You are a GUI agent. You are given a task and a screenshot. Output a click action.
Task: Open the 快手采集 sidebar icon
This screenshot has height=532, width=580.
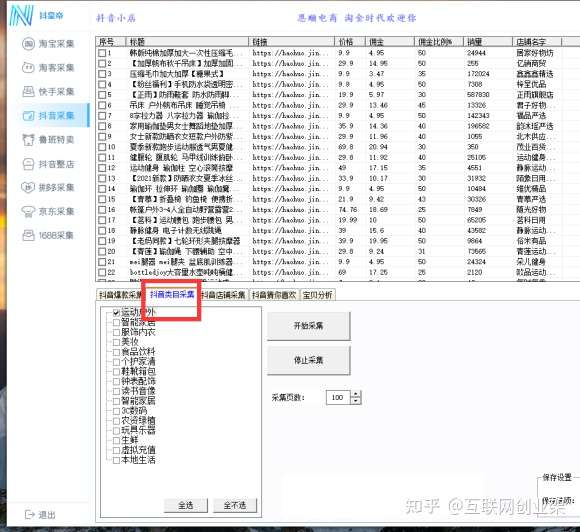click(28, 91)
